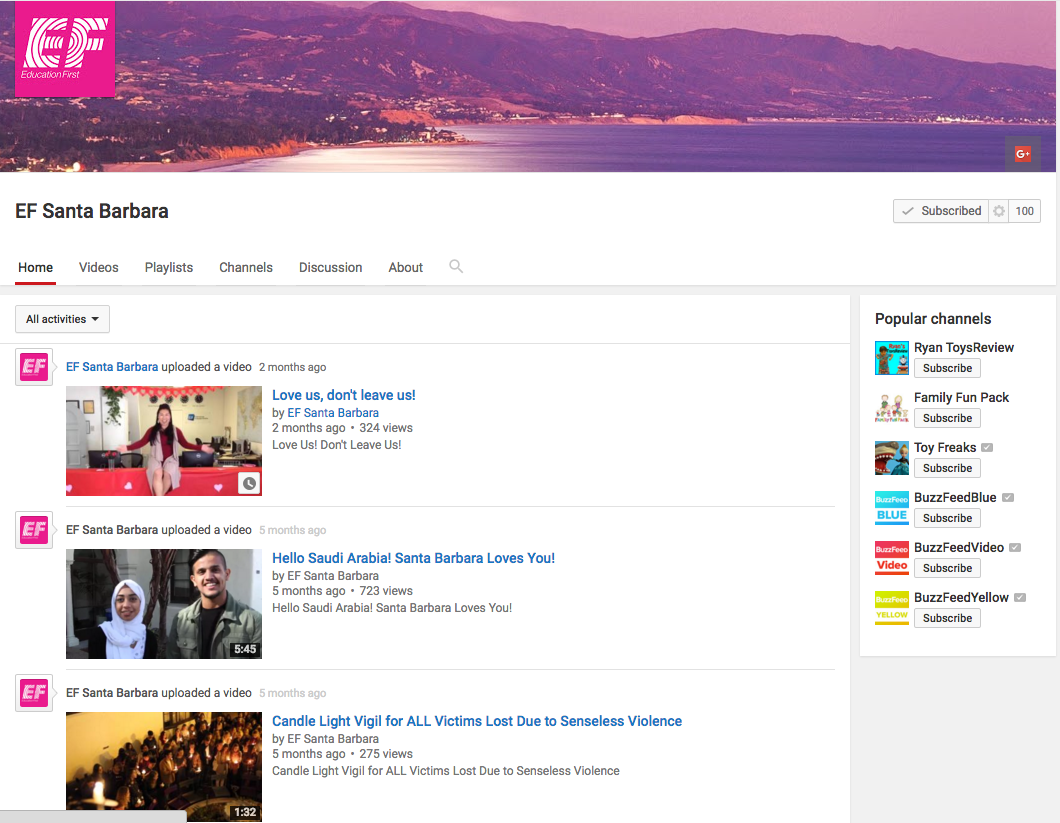Subscribe to BuzzFeedYellow
1060x823 pixels.
(947, 619)
